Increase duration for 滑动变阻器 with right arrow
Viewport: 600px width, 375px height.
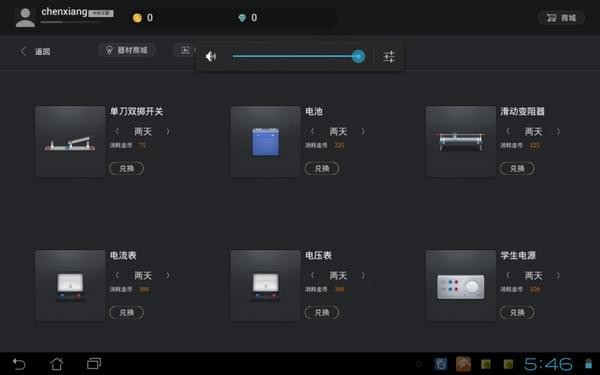tap(558, 132)
